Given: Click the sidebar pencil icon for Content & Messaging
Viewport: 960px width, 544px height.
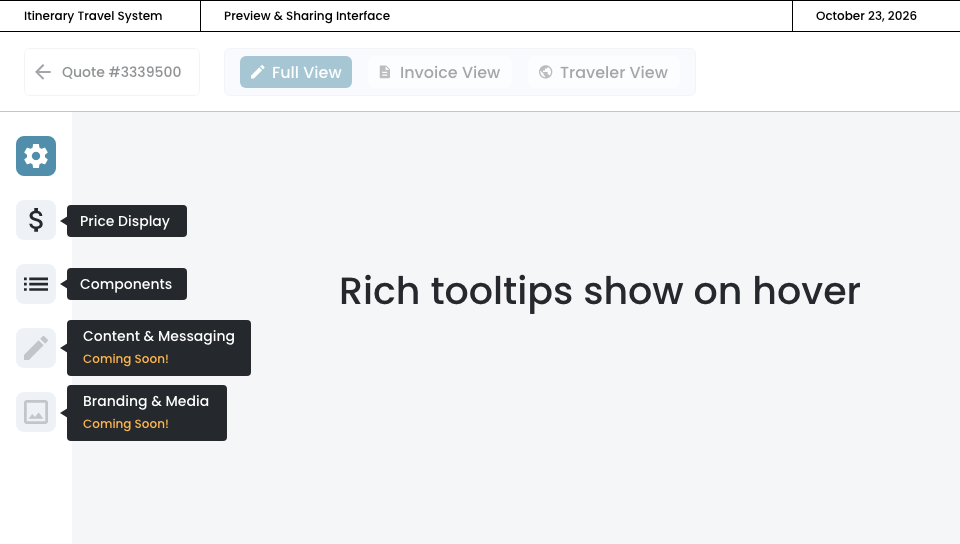Looking at the screenshot, I should click(36, 348).
